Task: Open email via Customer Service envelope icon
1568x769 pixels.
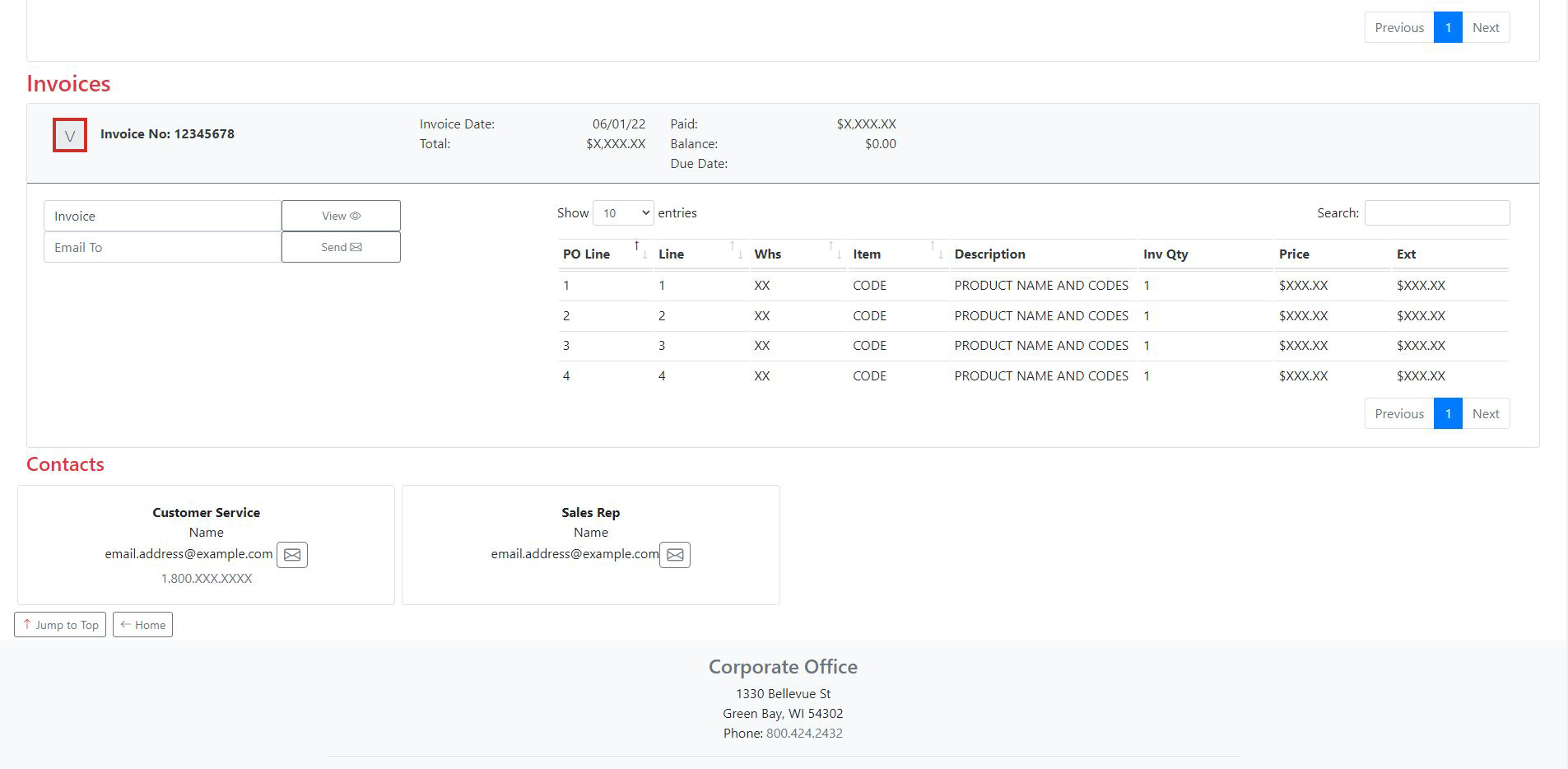Action: (292, 555)
